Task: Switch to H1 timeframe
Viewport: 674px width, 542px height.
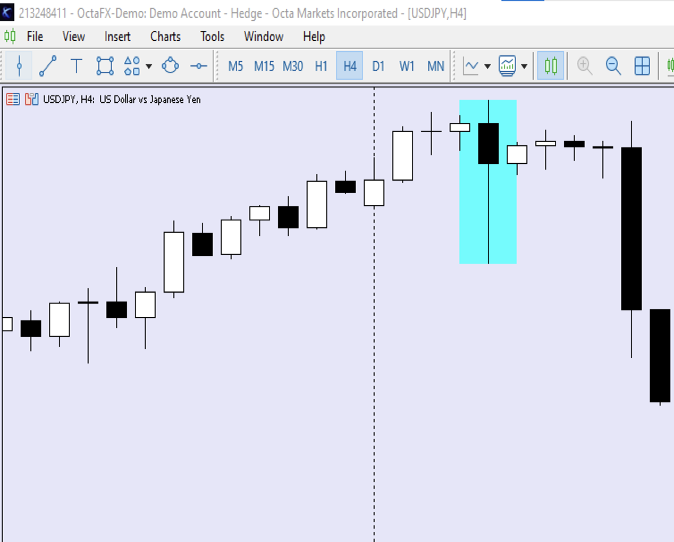Action: (x=321, y=66)
